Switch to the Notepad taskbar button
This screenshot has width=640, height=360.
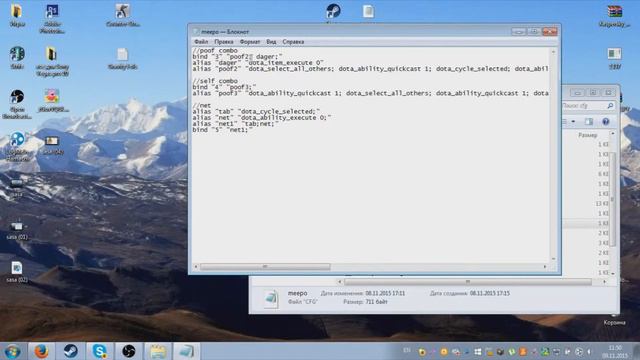[187, 351]
